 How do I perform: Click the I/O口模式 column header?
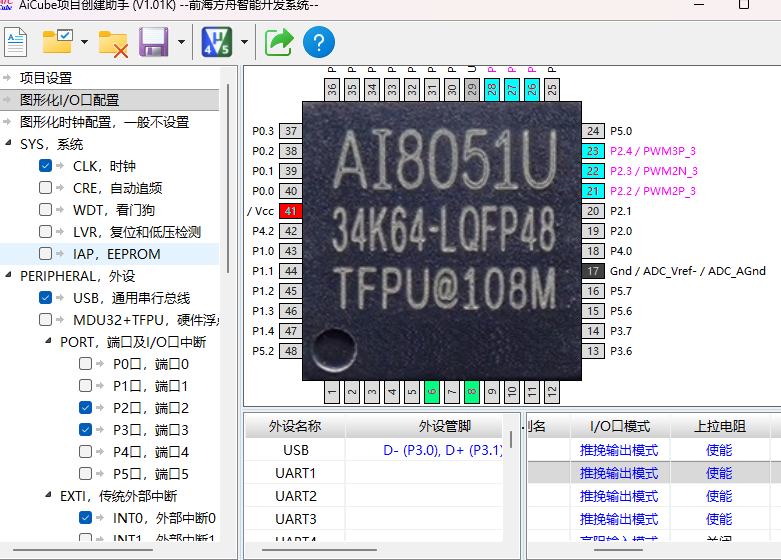(620, 426)
